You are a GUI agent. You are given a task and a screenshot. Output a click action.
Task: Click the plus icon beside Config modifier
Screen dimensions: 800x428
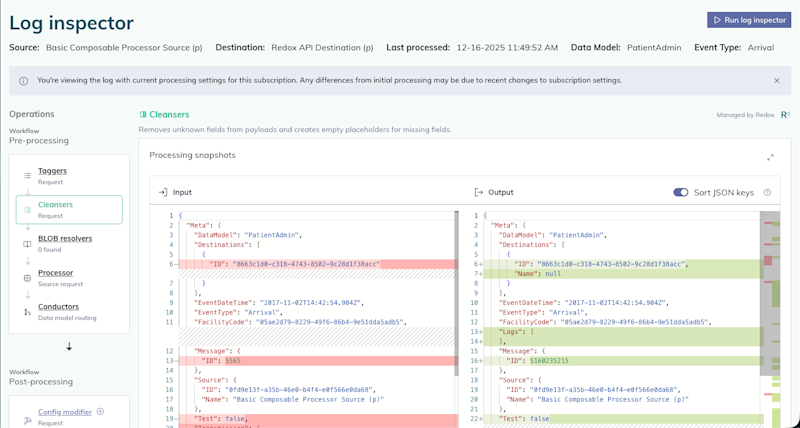click(101, 411)
